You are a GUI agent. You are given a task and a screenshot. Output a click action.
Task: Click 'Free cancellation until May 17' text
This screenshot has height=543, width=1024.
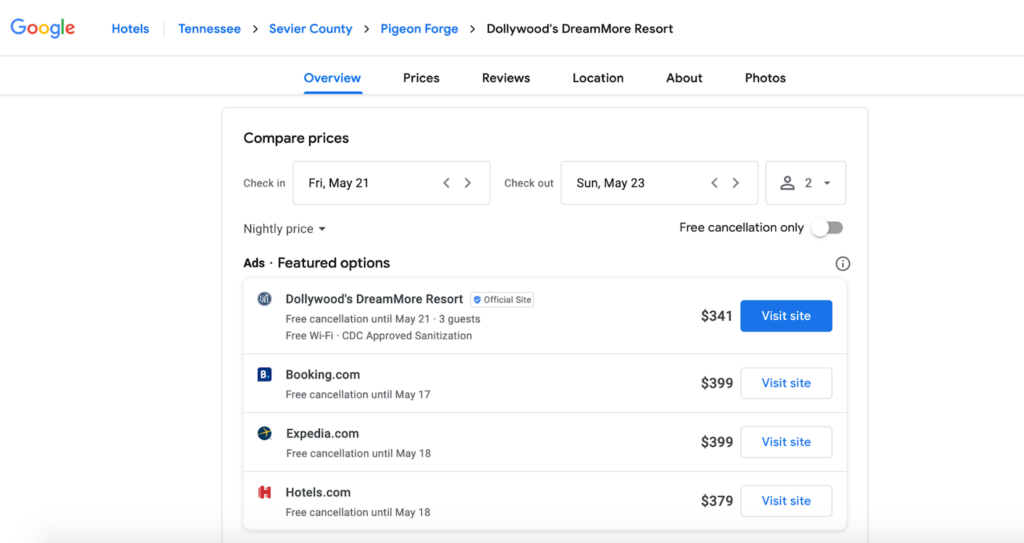[x=358, y=395]
